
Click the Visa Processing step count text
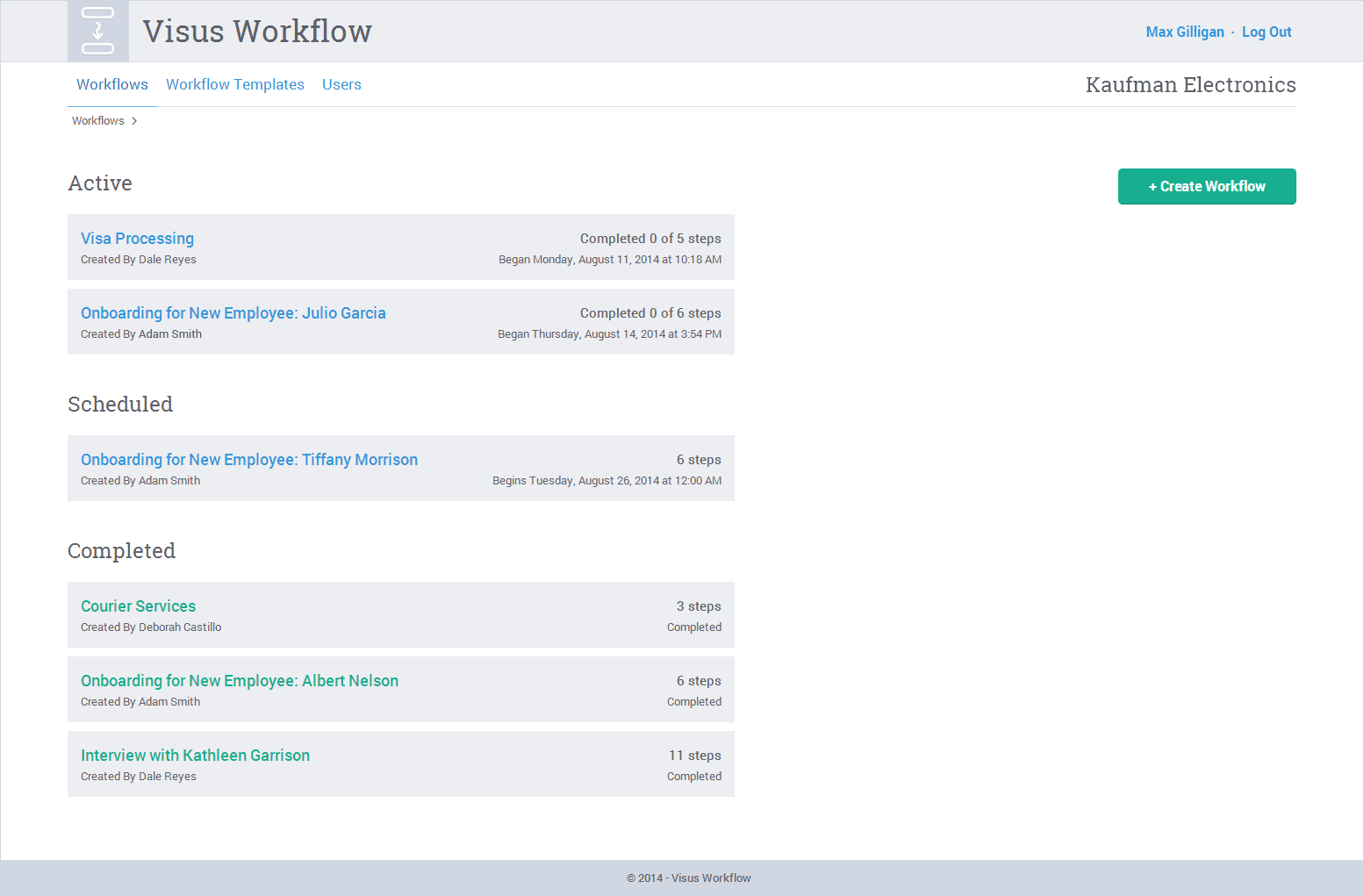[x=650, y=239]
